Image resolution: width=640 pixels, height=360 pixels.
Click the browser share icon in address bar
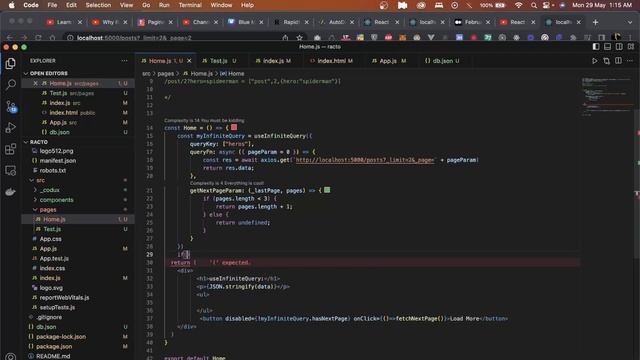(x=285, y=38)
